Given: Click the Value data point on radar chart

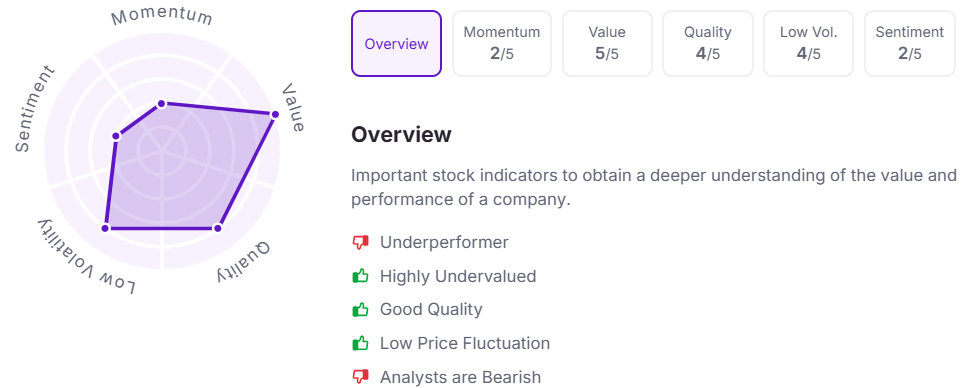Looking at the screenshot, I should (x=275, y=114).
